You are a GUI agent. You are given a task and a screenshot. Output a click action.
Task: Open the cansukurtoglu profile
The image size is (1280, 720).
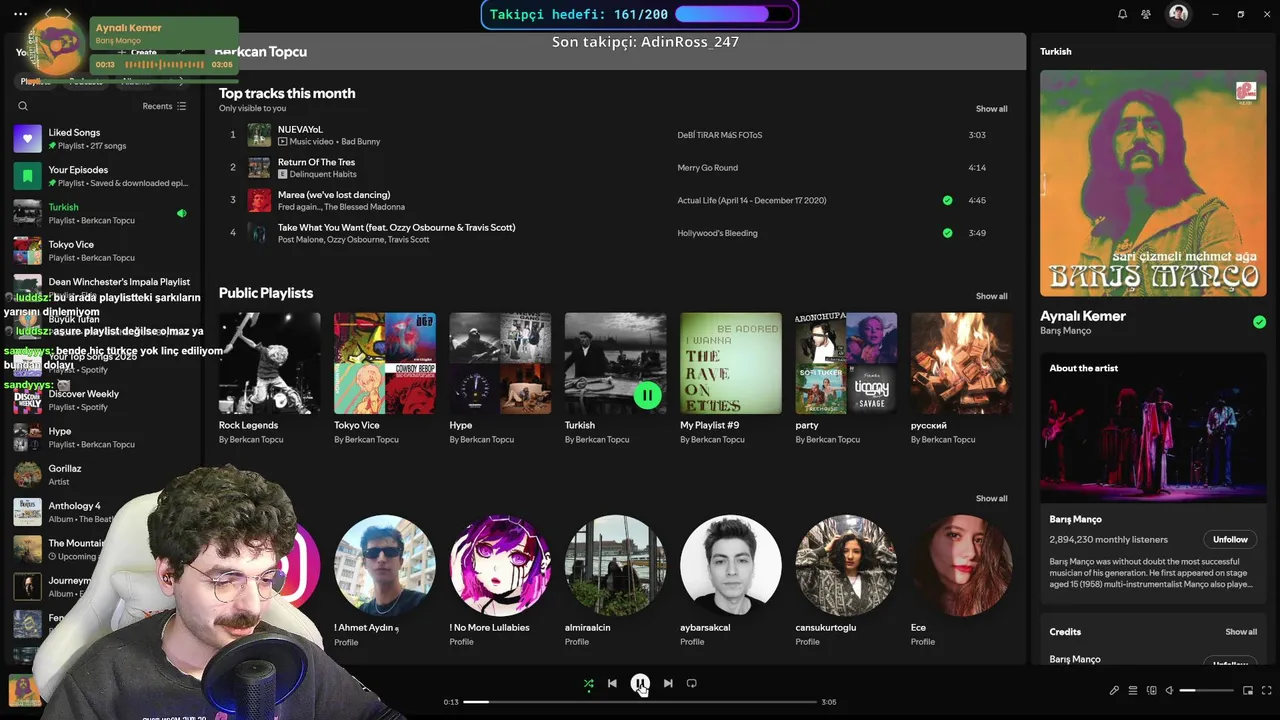846,581
